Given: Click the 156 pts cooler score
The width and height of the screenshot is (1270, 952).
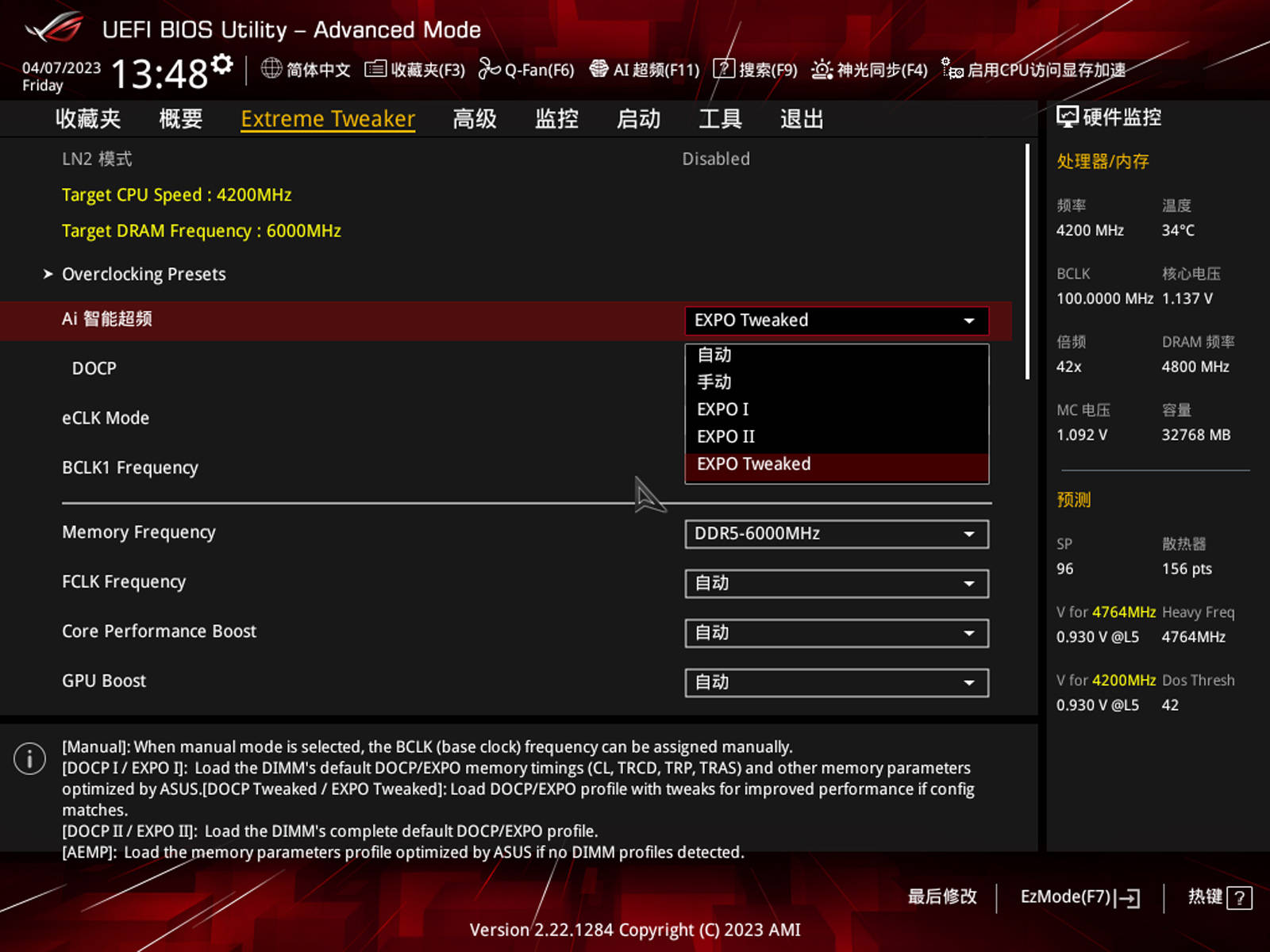Looking at the screenshot, I should [1187, 569].
